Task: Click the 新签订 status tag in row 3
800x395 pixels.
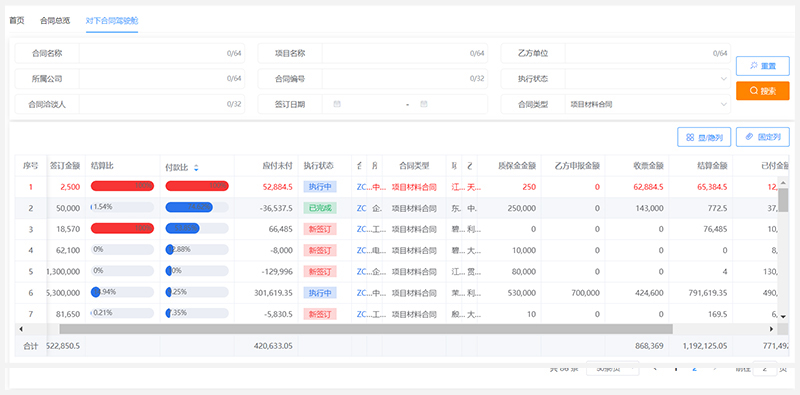Action: click(x=320, y=229)
